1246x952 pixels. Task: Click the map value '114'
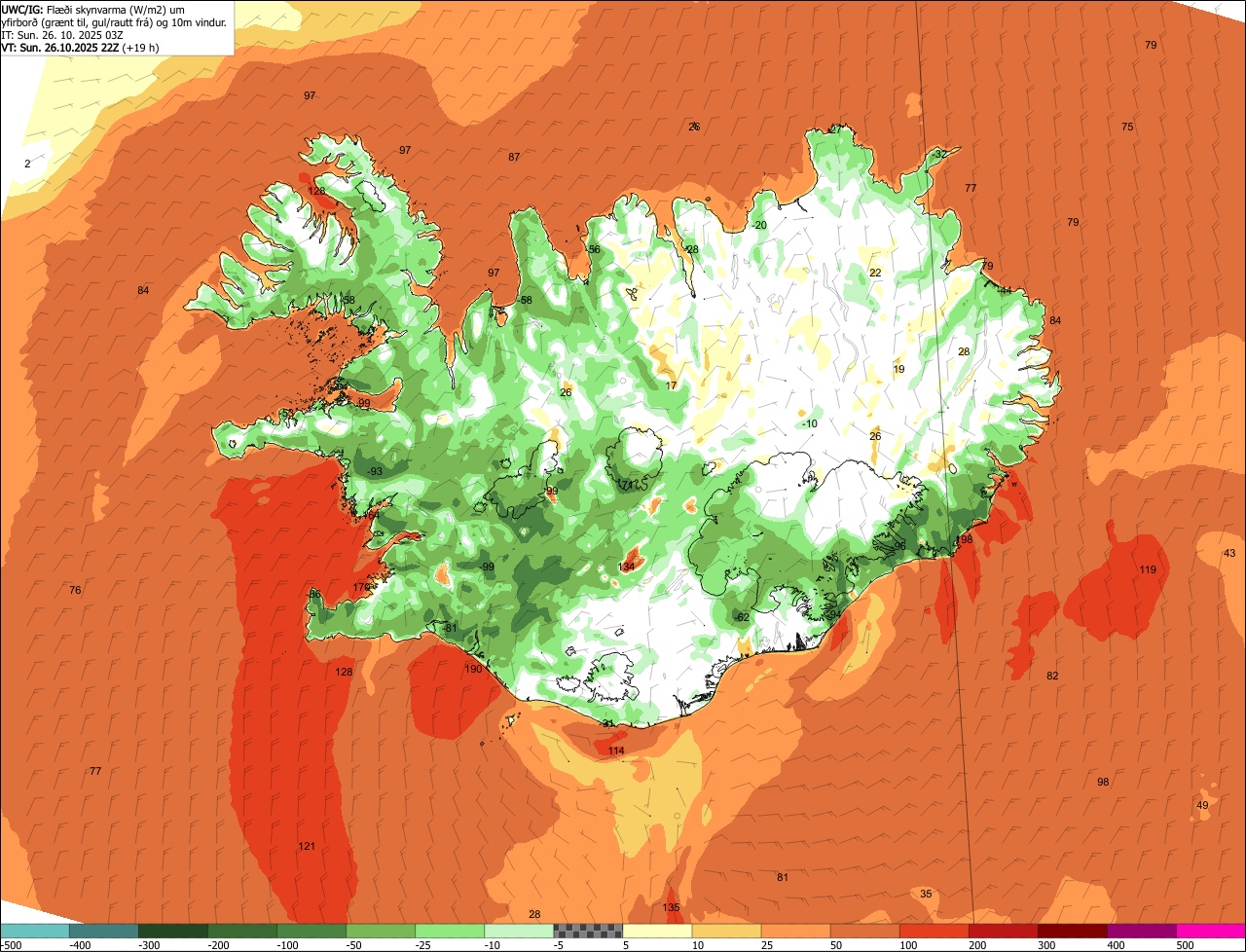(x=616, y=751)
